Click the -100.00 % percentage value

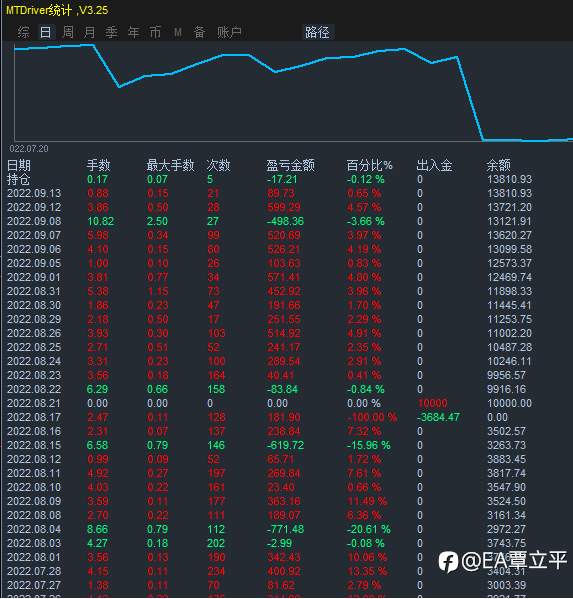pyautogui.click(x=372, y=418)
